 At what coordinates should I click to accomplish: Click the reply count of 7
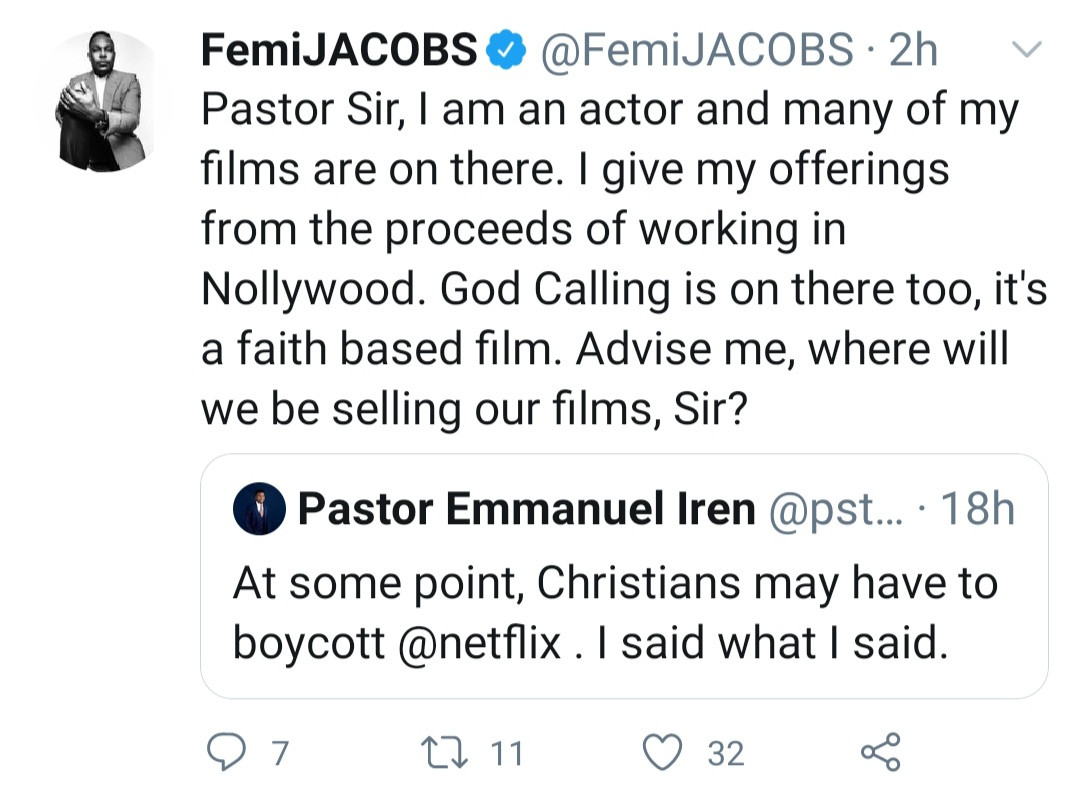(x=280, y=753)
